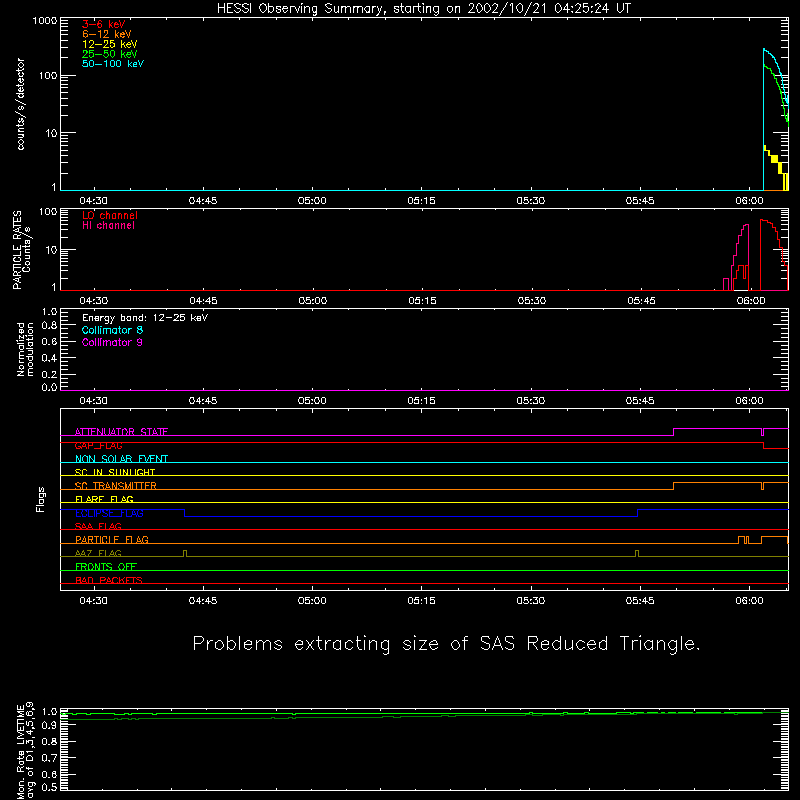
Task: Click the GAP_FLAG label
Action: (x=98, y=445)
